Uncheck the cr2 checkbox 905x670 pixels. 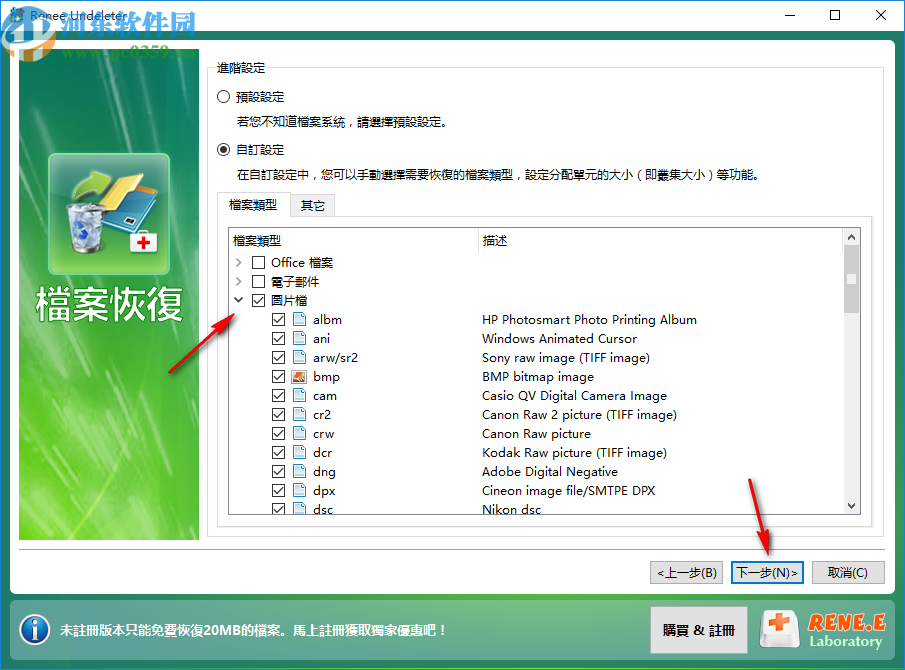pyautogui.click(x=278, y=414)
